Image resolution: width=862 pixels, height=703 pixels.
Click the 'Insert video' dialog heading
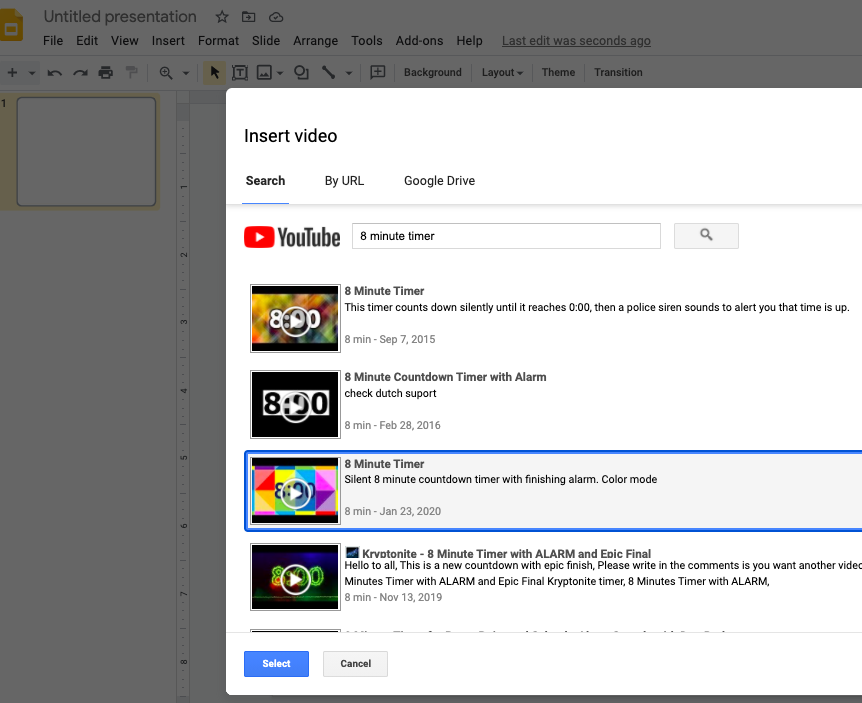pyautogui.click(x=291, y=136)
